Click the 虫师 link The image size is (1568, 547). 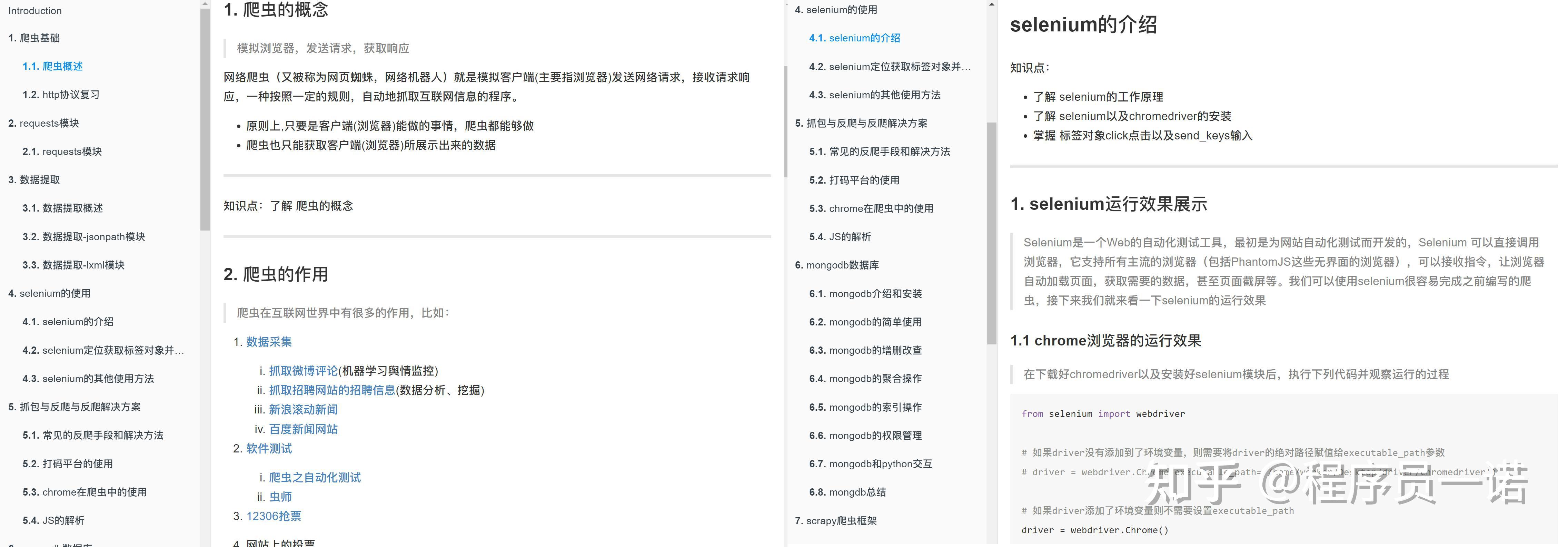(x=280, y=497)
